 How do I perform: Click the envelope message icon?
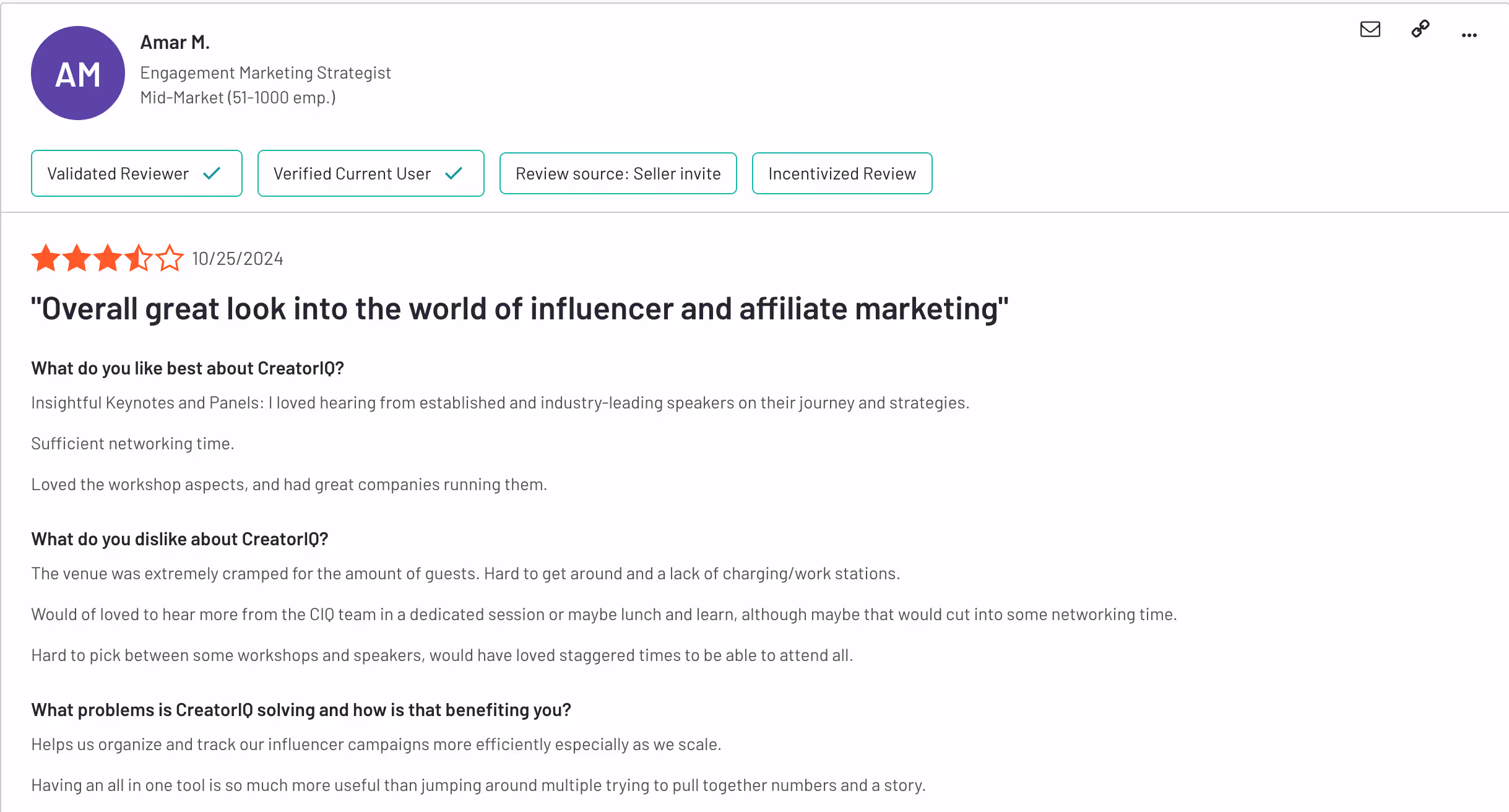point(1370,29)
